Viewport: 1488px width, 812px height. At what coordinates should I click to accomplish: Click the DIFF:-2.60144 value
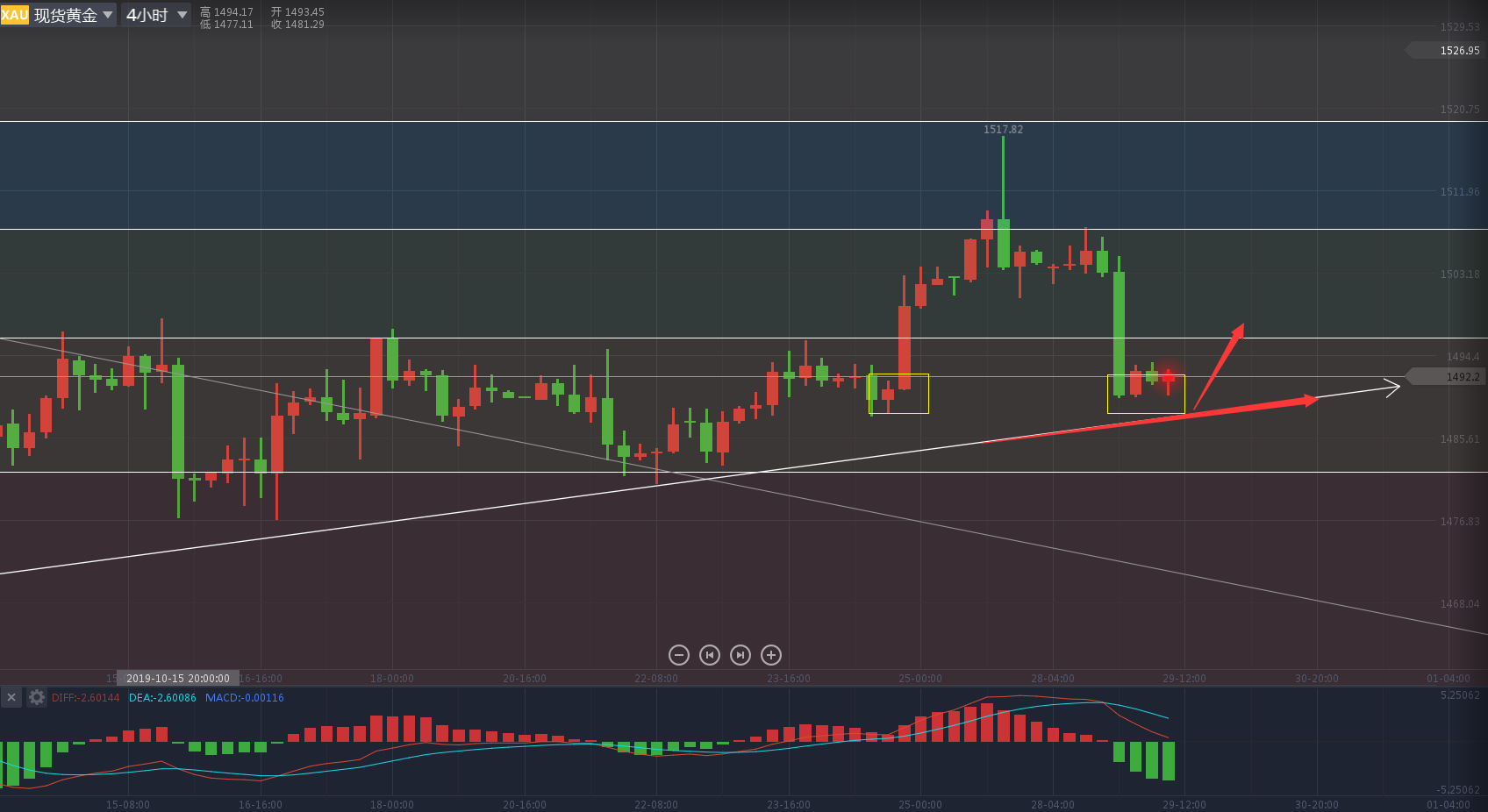click(85, 698)
